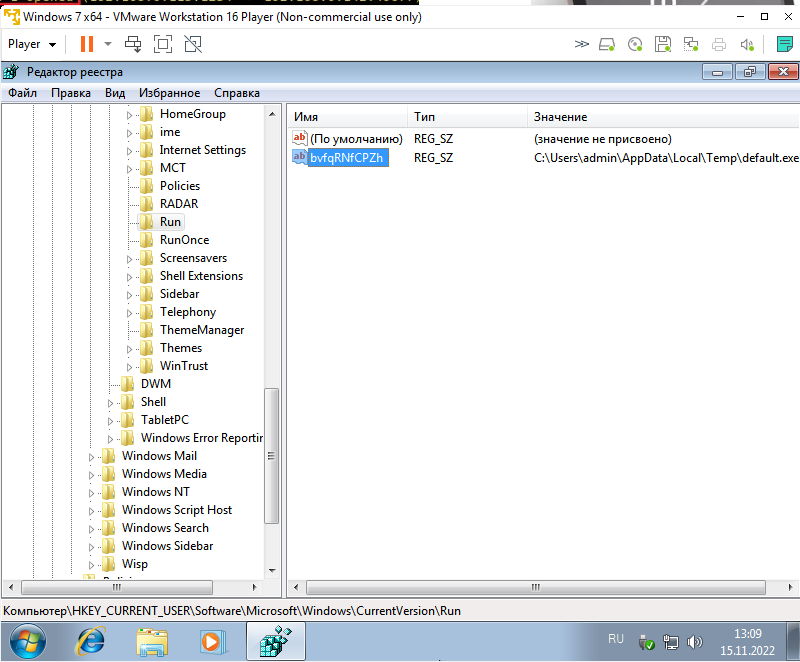800x662 pixels.
Task: Select the ThemeManager key
Action: click(202, 330)
